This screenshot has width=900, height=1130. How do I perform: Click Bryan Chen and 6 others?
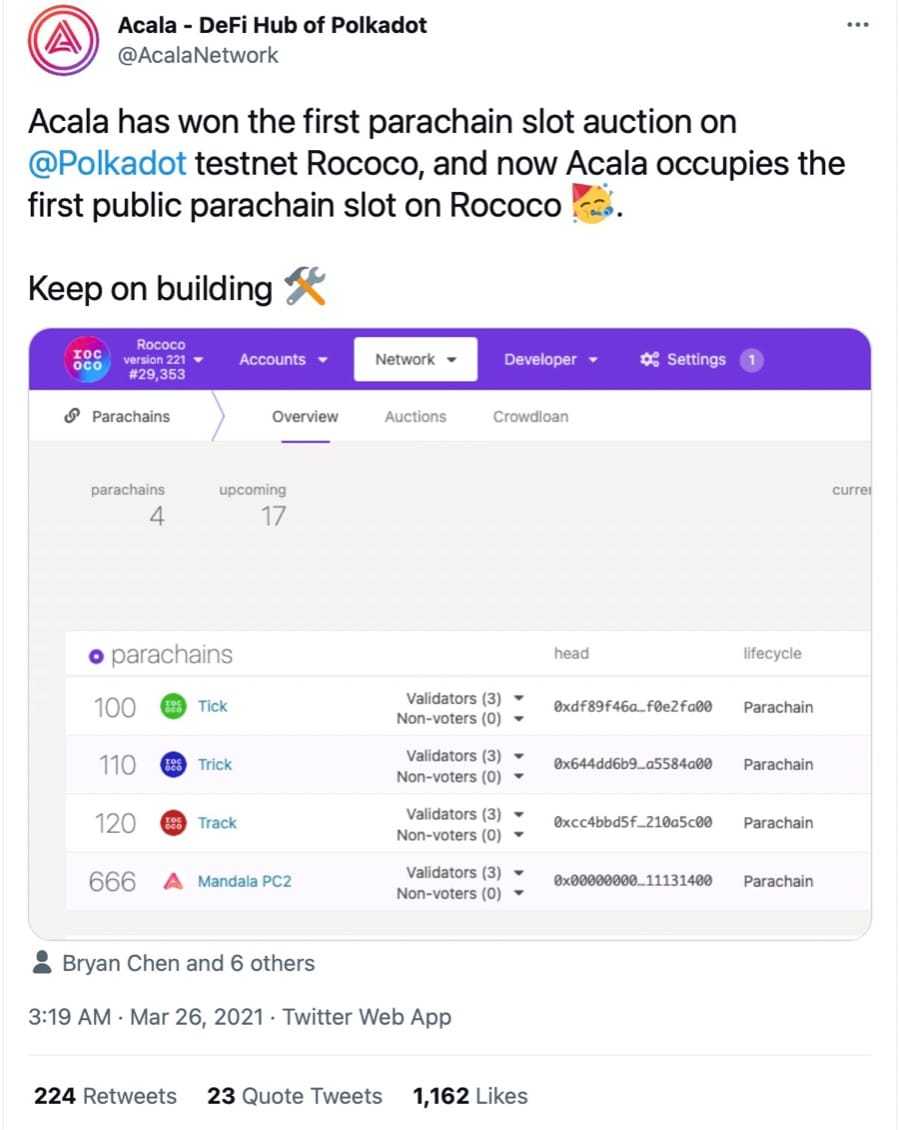click(x=187, y=963)
